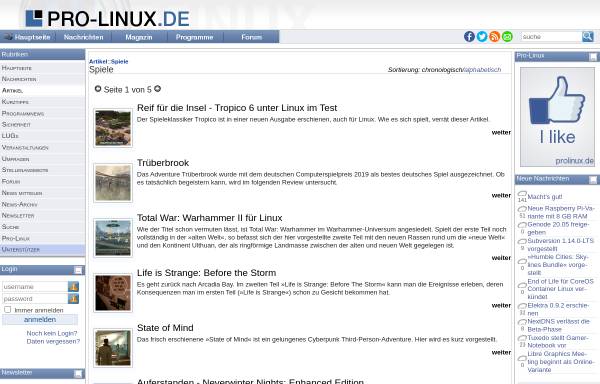
Task: Click the username warning icon
Action: pyautogui.click(x=73, y=286)
